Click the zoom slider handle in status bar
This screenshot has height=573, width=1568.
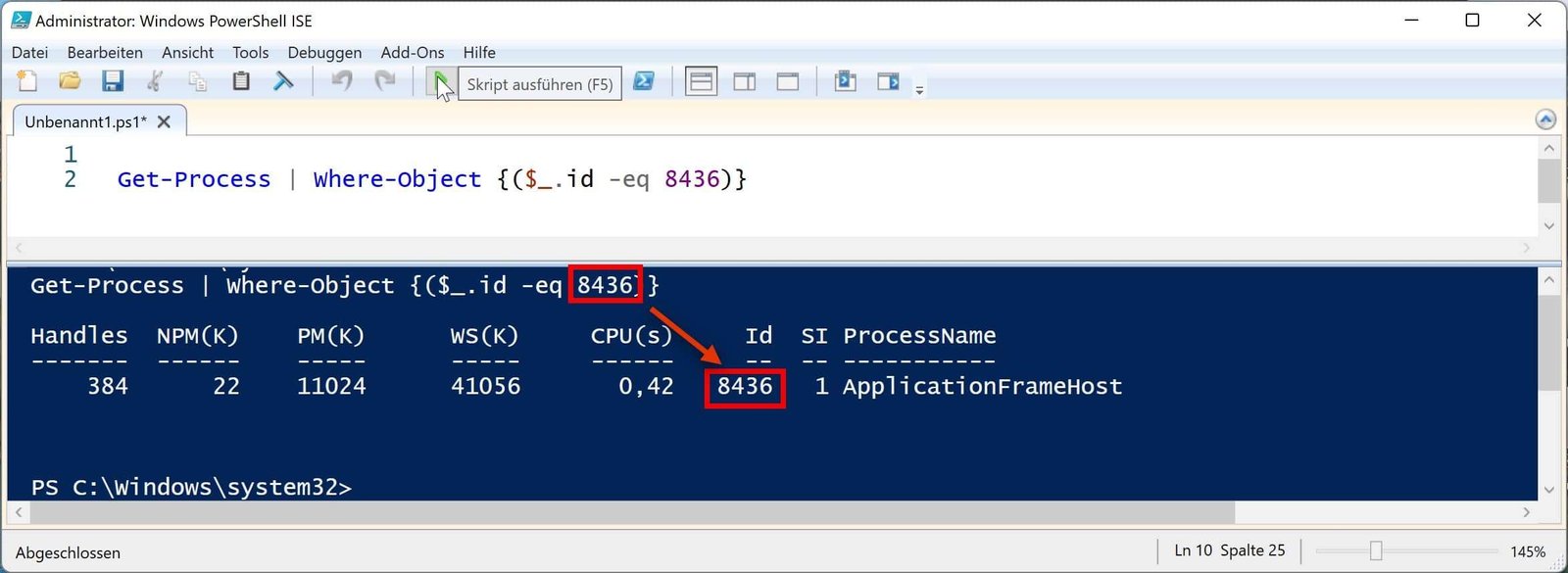point(1376,551)
